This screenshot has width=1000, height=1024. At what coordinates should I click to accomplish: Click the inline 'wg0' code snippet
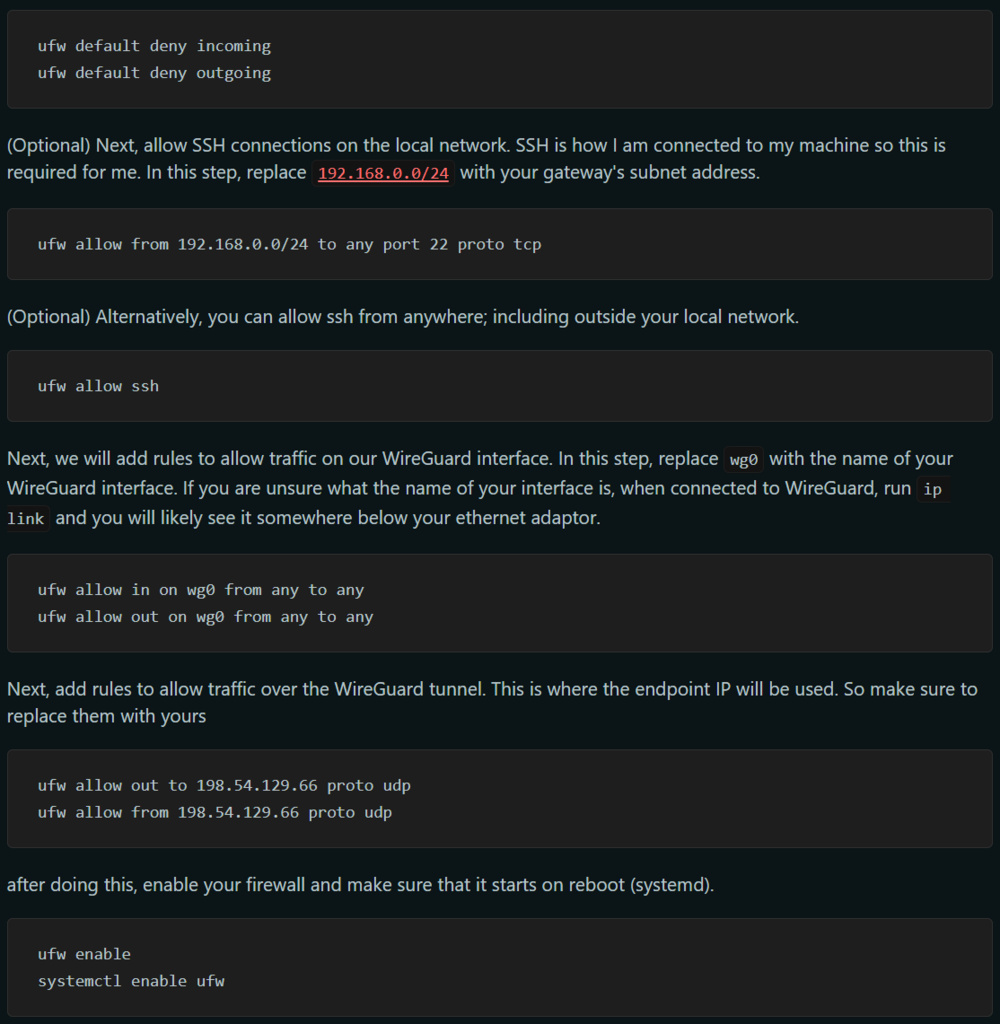[743, 460]
